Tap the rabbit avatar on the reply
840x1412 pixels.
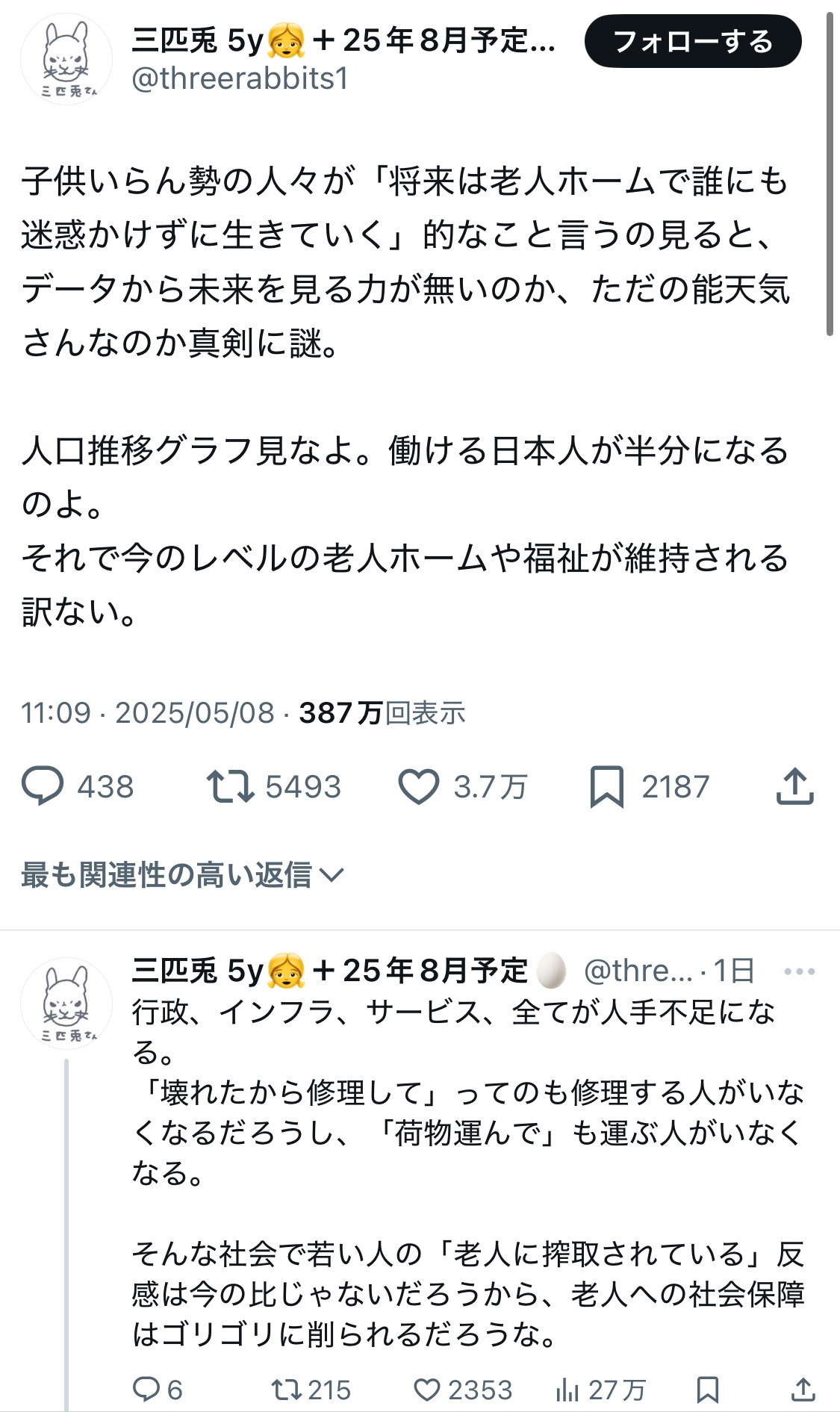[66, 1003]
